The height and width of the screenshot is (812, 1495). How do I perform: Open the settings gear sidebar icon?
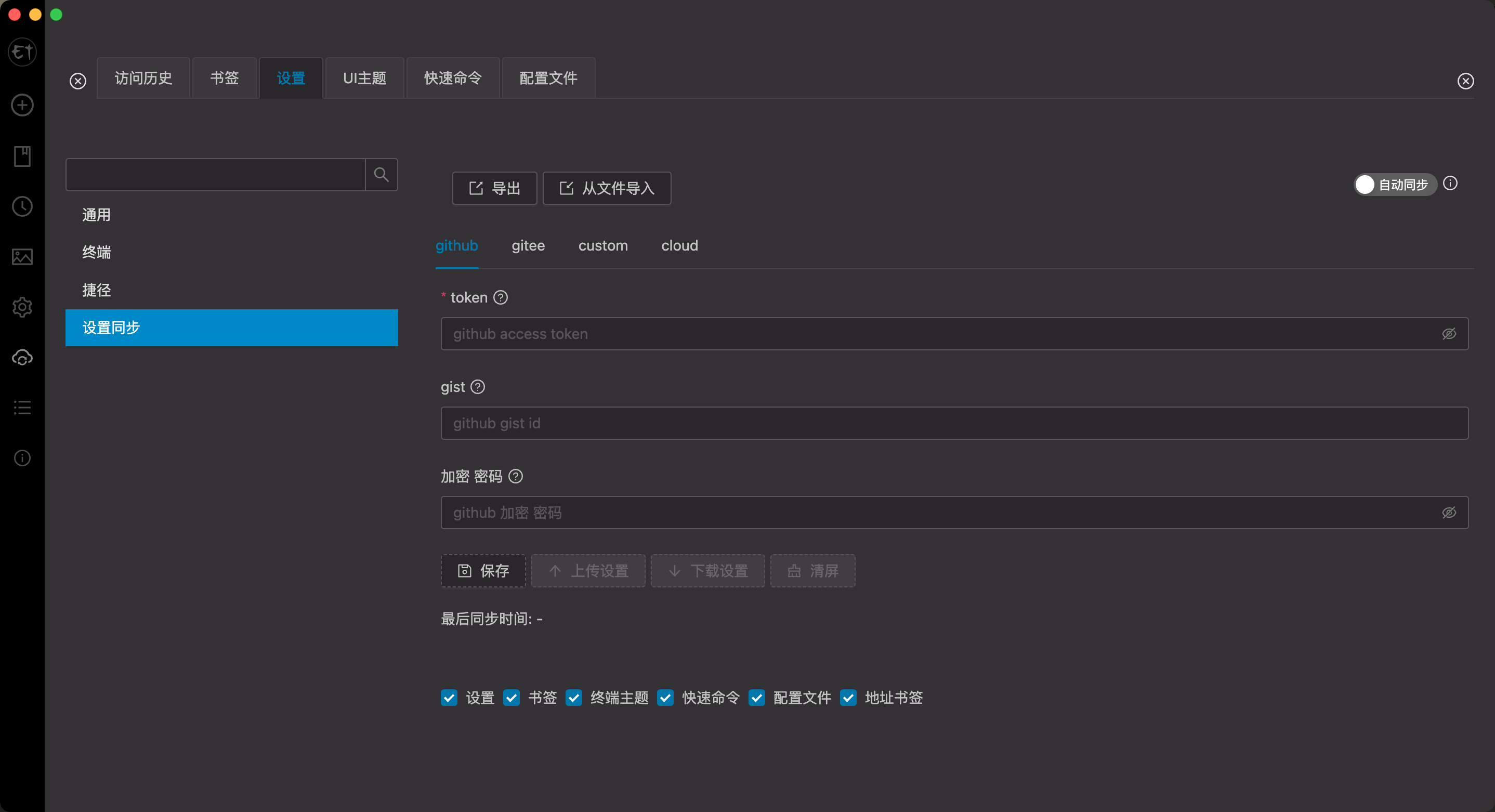[22, 307]
